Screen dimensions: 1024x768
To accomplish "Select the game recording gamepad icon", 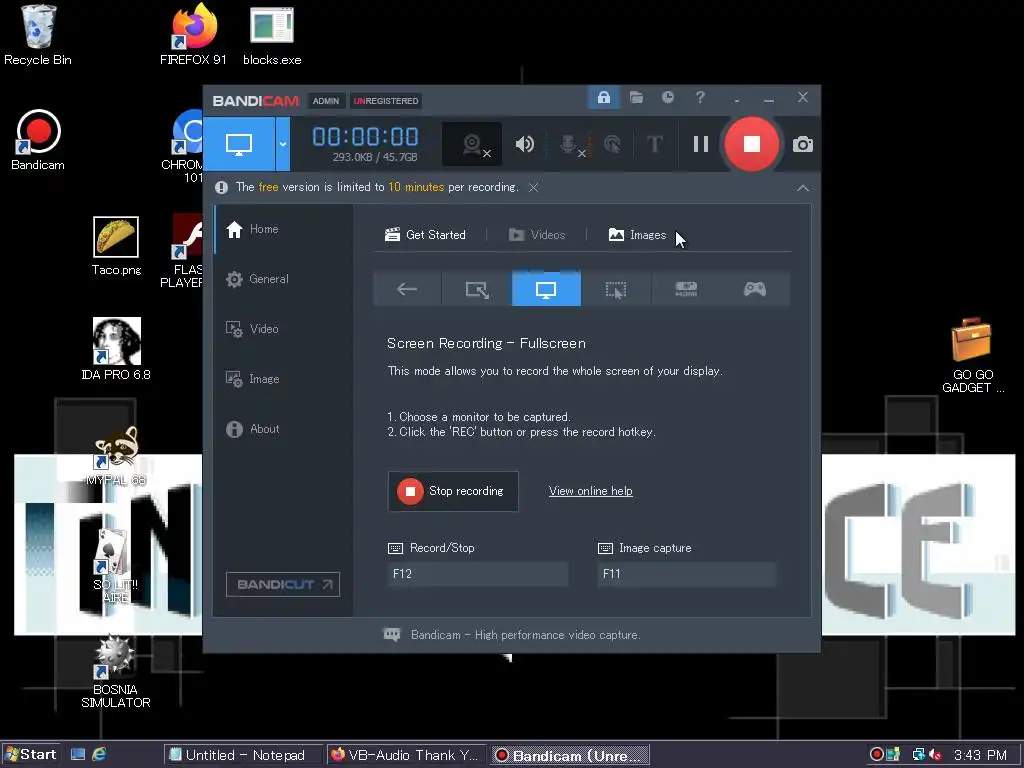I will click(755, 289).
